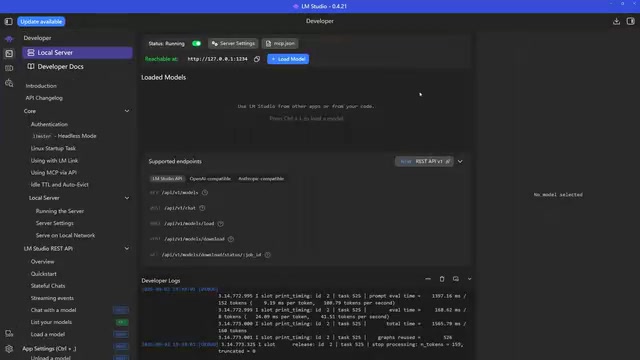Click info icon beside /api/v1/chat
The image size is (640, 360).
(x=202, y=208)
